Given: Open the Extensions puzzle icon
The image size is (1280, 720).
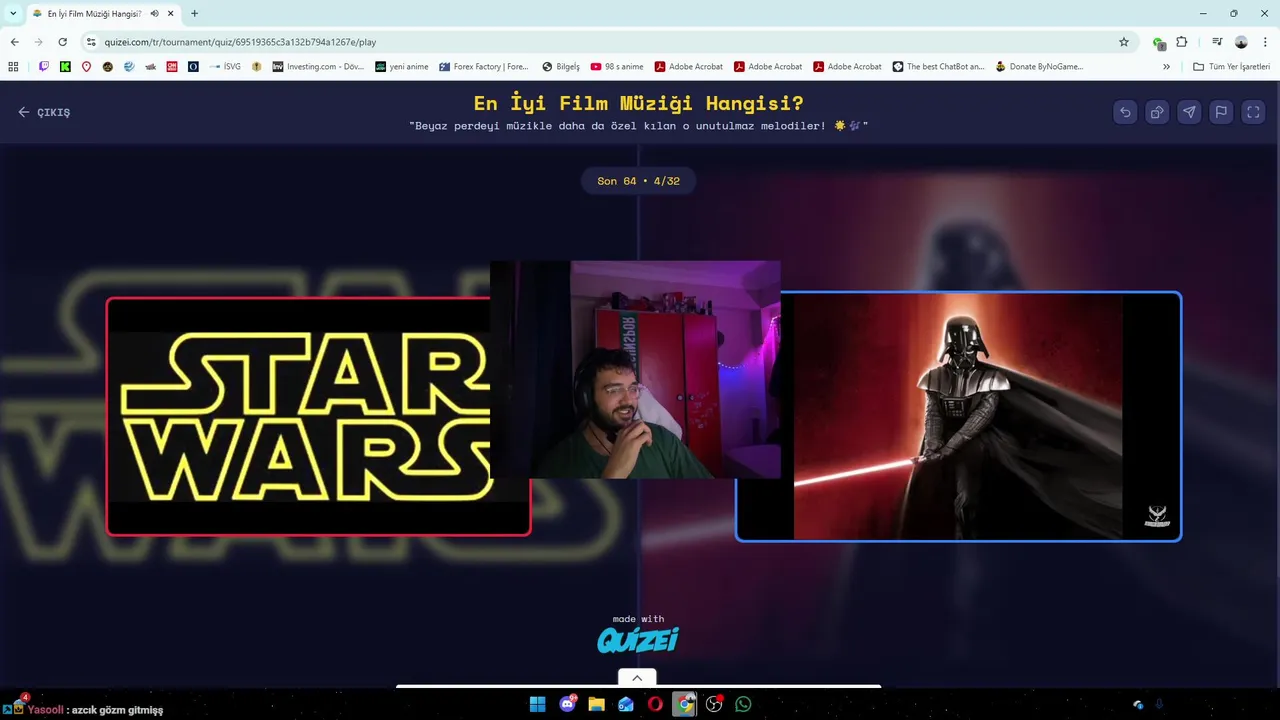Looking at the screenshot, I should coord(1181,42).
